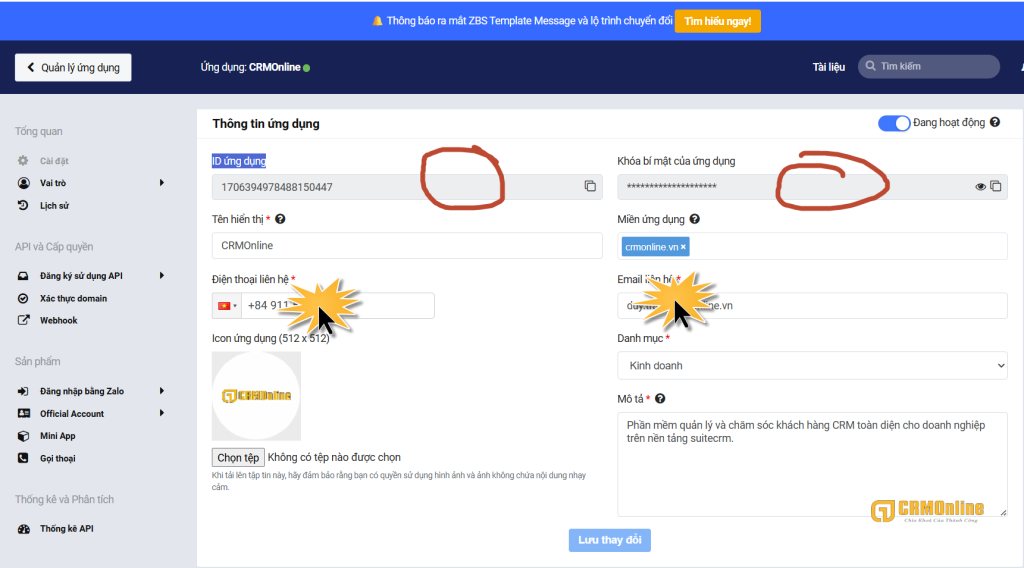Click help icon next to Mô tả

click(660, 398)
